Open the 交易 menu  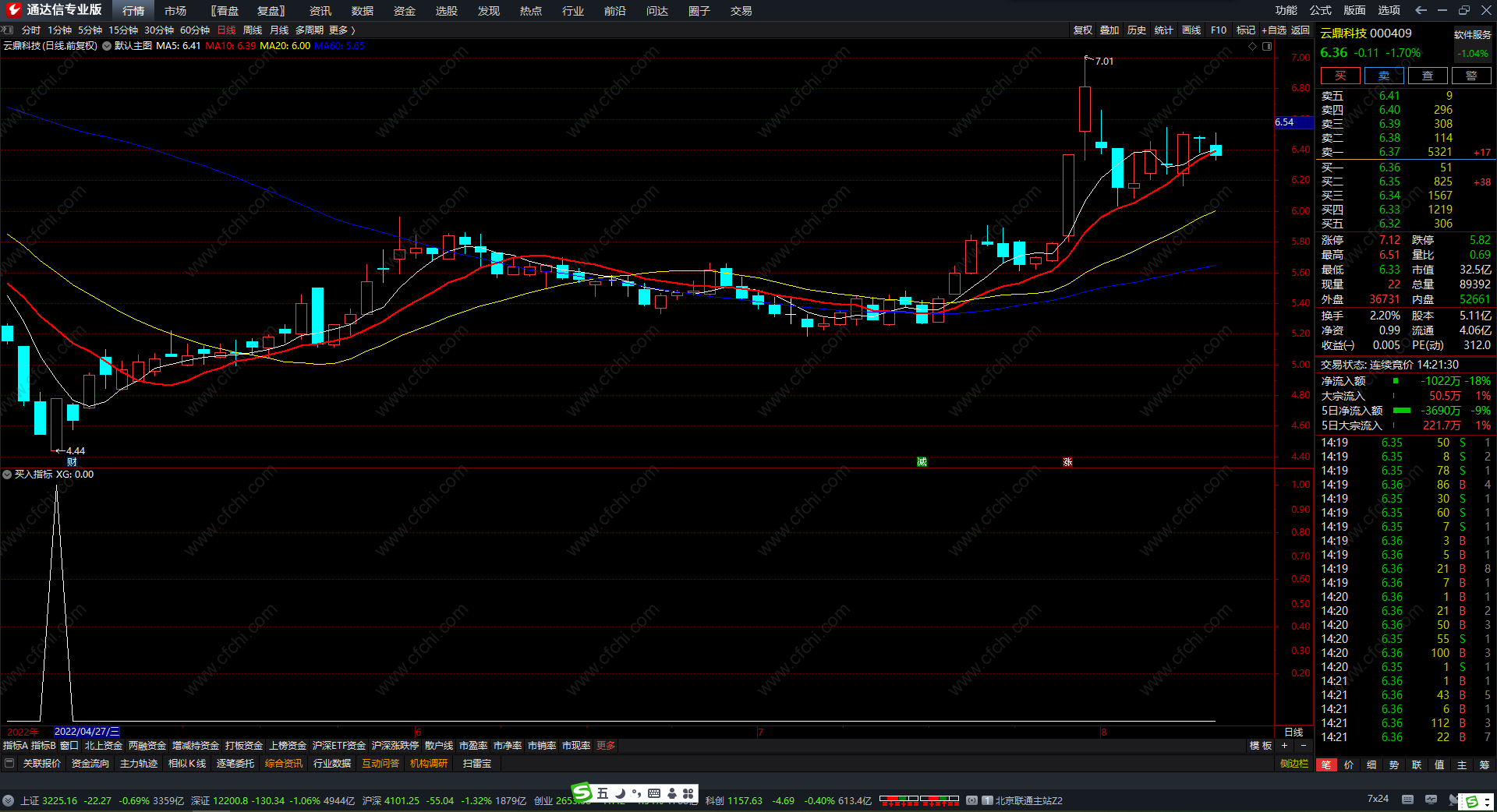pos(741,11)
